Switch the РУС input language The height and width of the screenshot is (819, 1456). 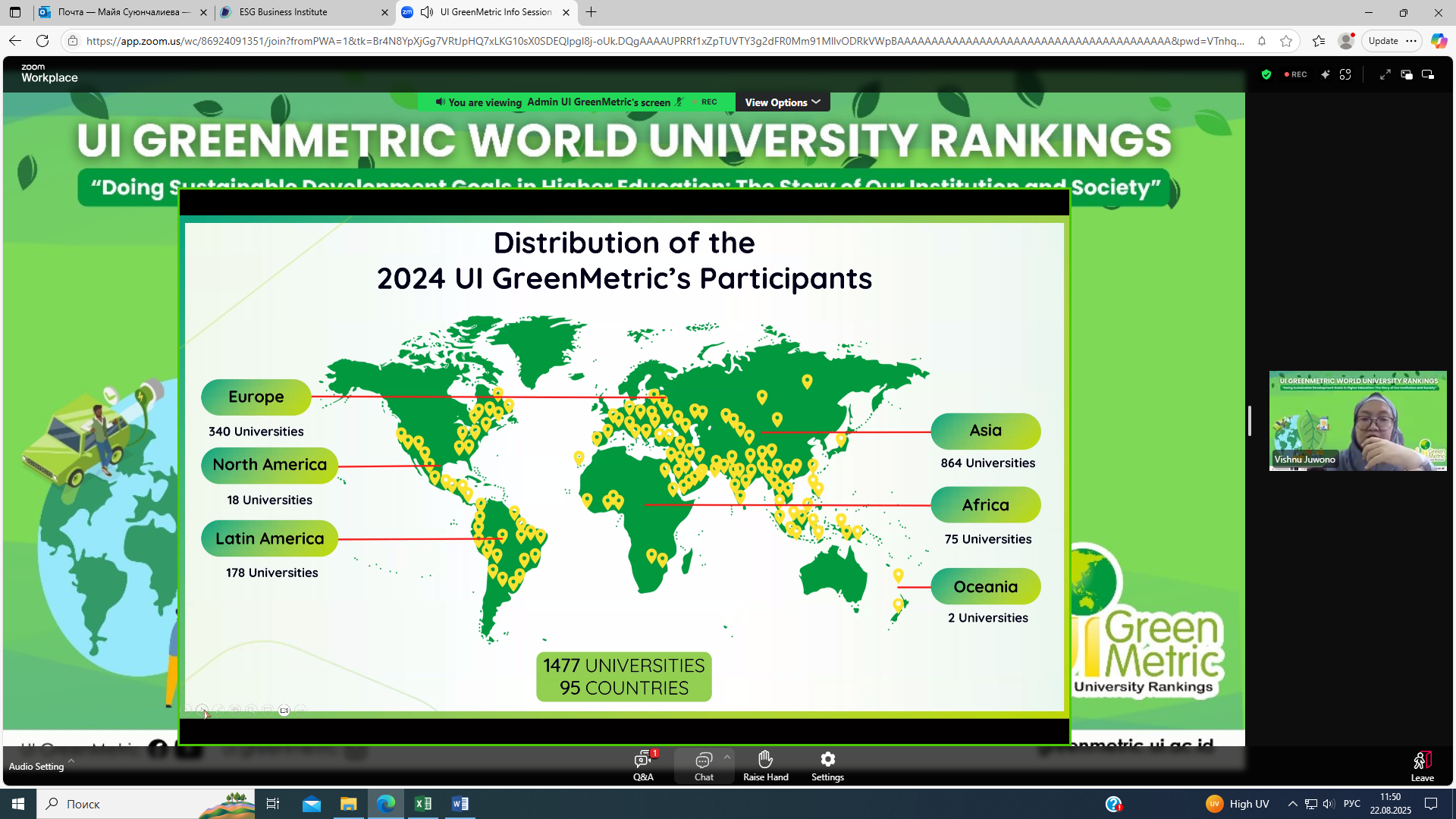pyautogui.click(x=1351, y=804)
